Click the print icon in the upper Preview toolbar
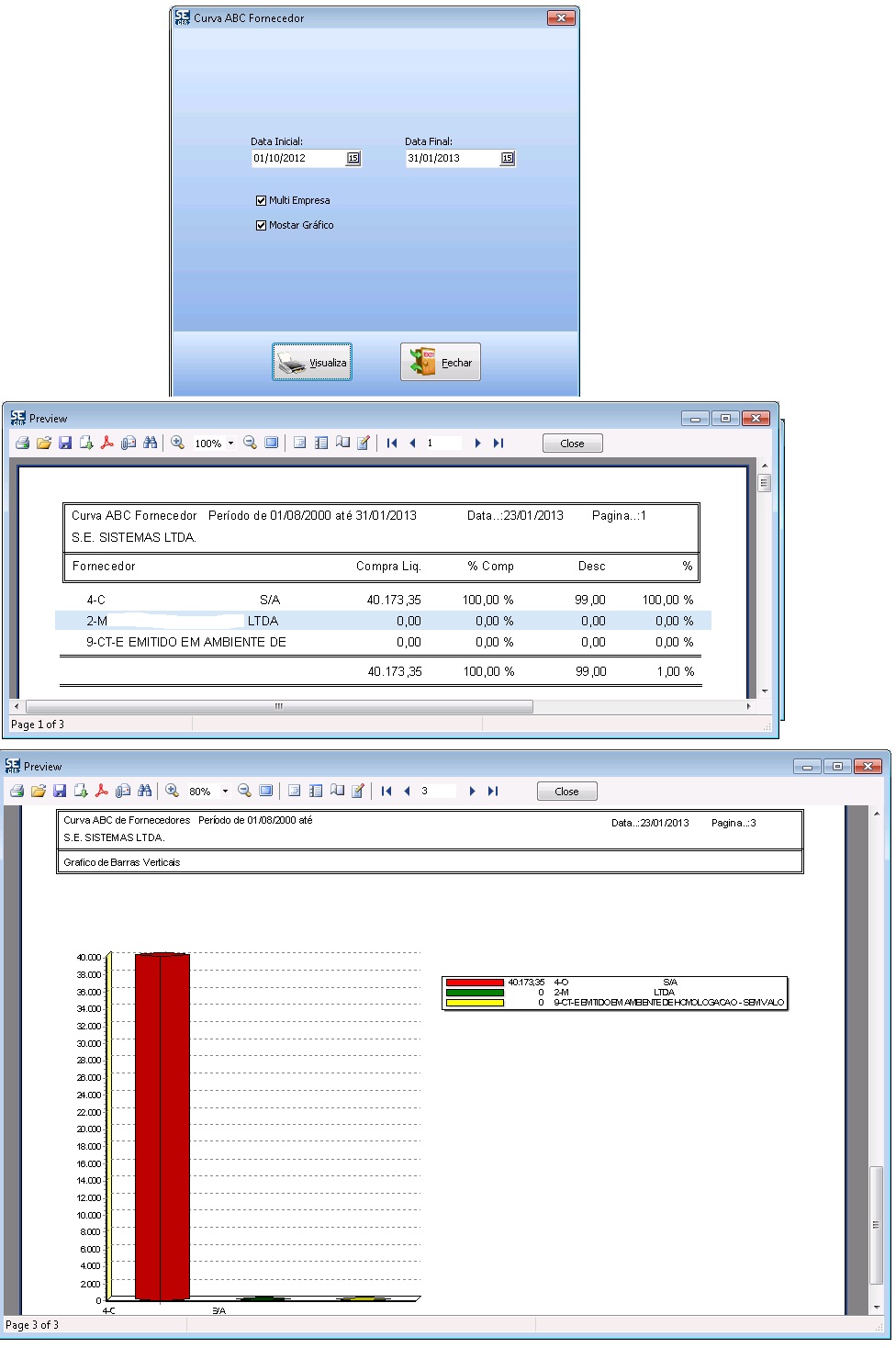 22,444
